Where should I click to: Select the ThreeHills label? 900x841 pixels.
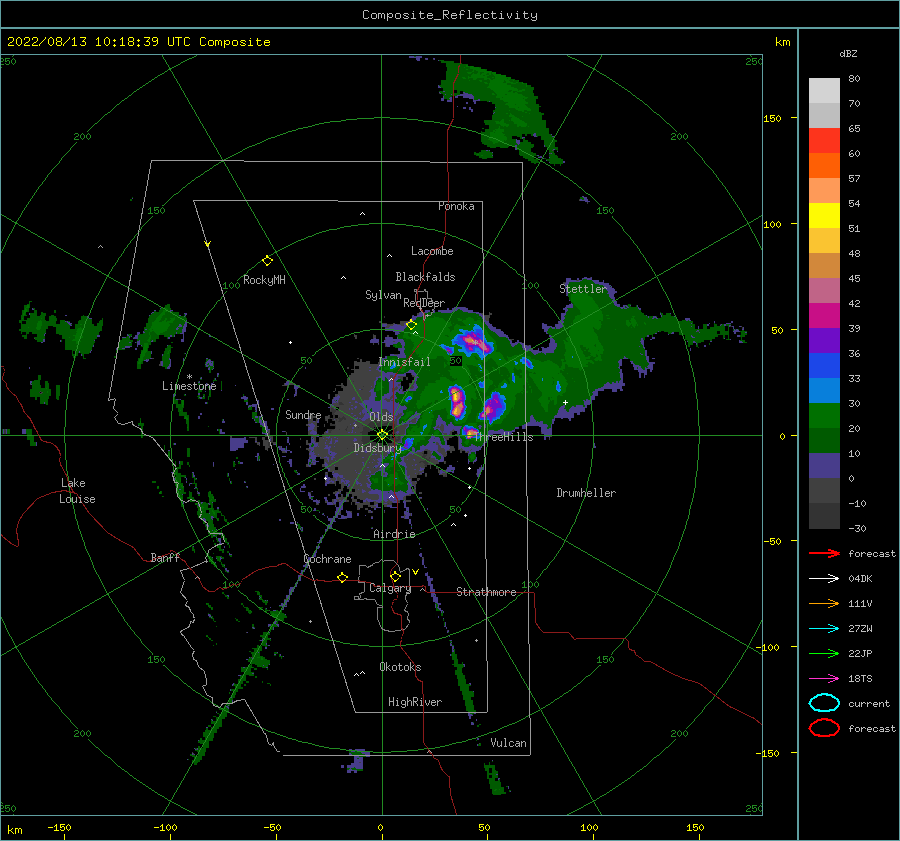(x=504, y=437)
